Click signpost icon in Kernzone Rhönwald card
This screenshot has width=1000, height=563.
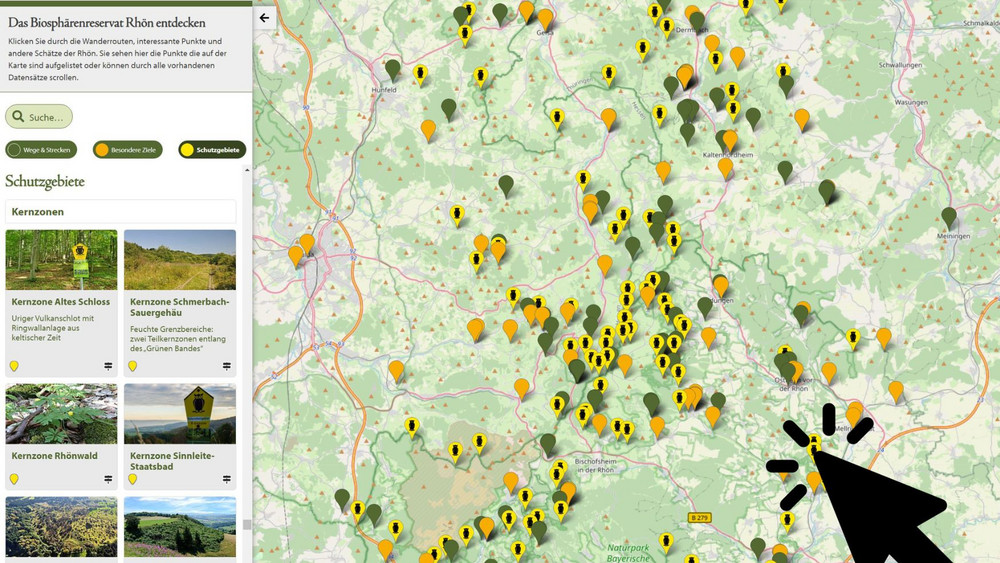pyautogui.click(x=108, y=479)
